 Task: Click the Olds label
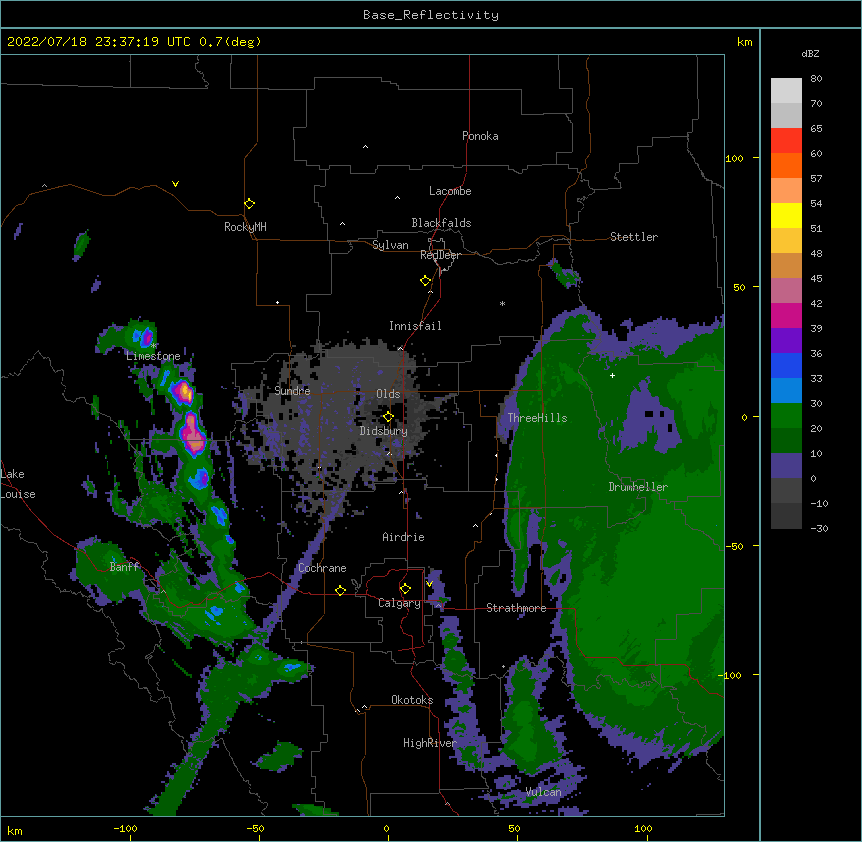(x=388, y=394)
